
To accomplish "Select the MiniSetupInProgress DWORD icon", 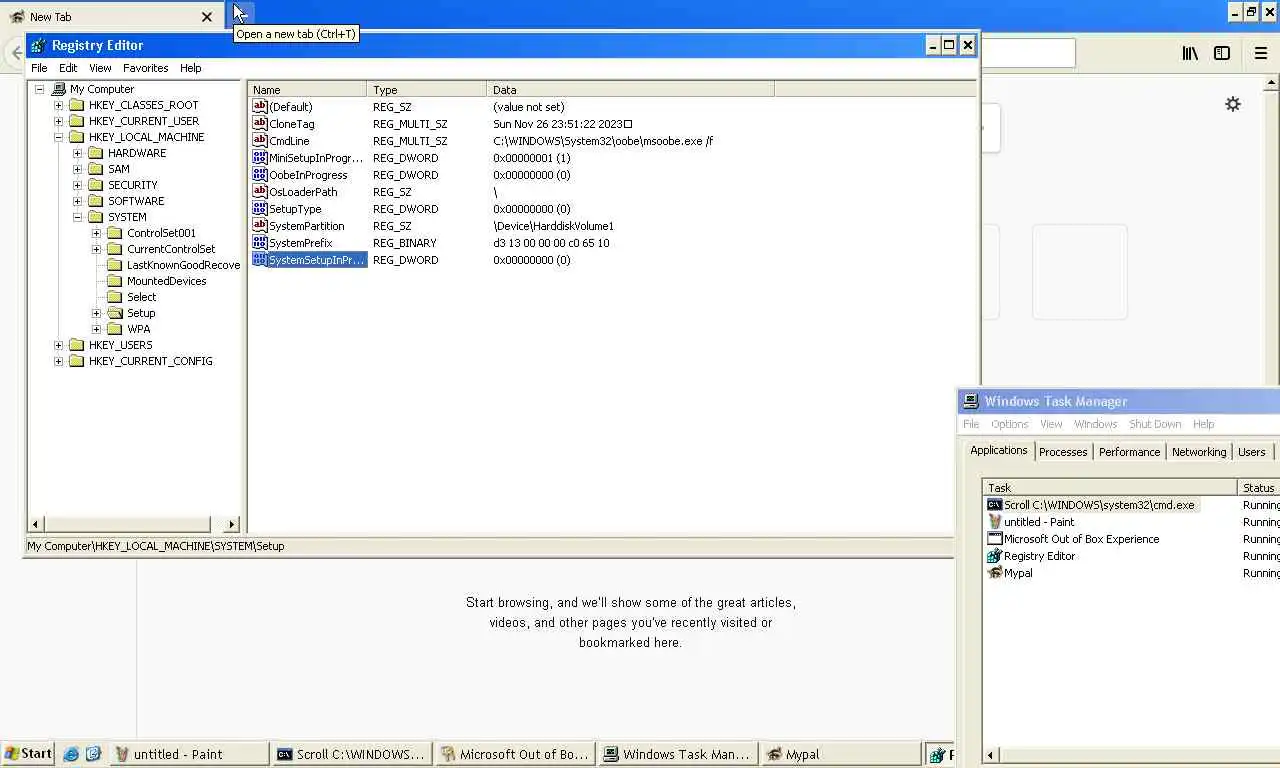I will point(260,158).
